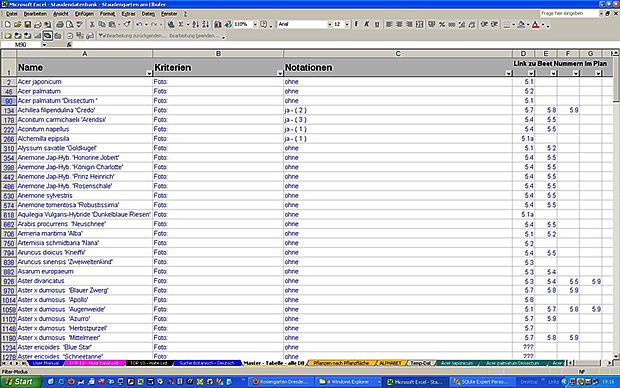Sort descending Z to A
Viewport: 620px width, 388px height.
(205, 25)
